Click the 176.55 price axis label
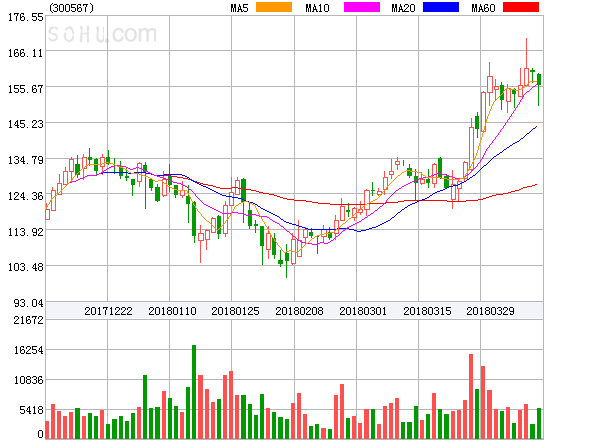600x440 pixels. (x=26, y=17)
